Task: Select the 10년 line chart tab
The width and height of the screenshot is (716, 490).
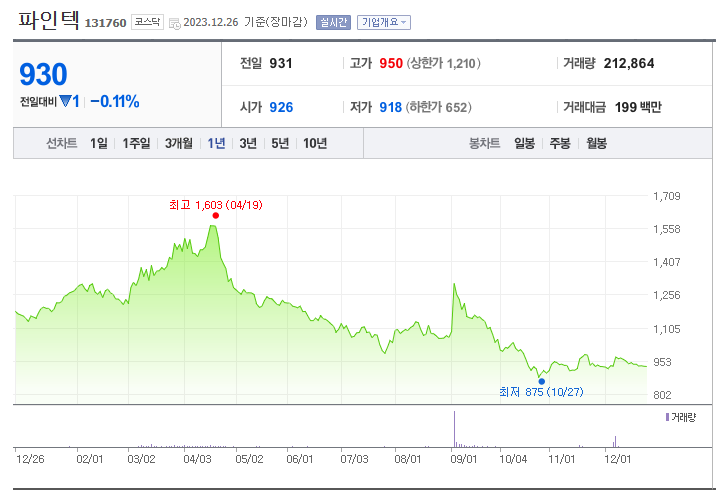Action: tap(315, 143)
